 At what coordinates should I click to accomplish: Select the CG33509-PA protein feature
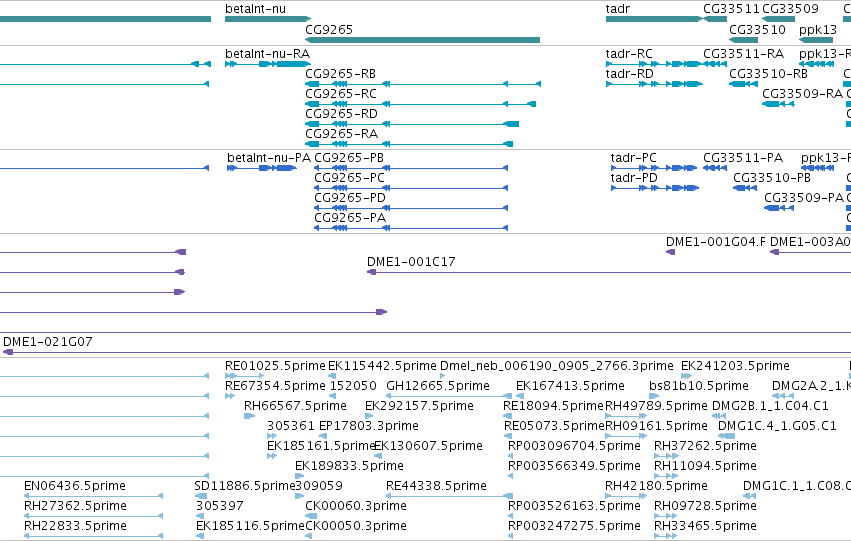779,208
